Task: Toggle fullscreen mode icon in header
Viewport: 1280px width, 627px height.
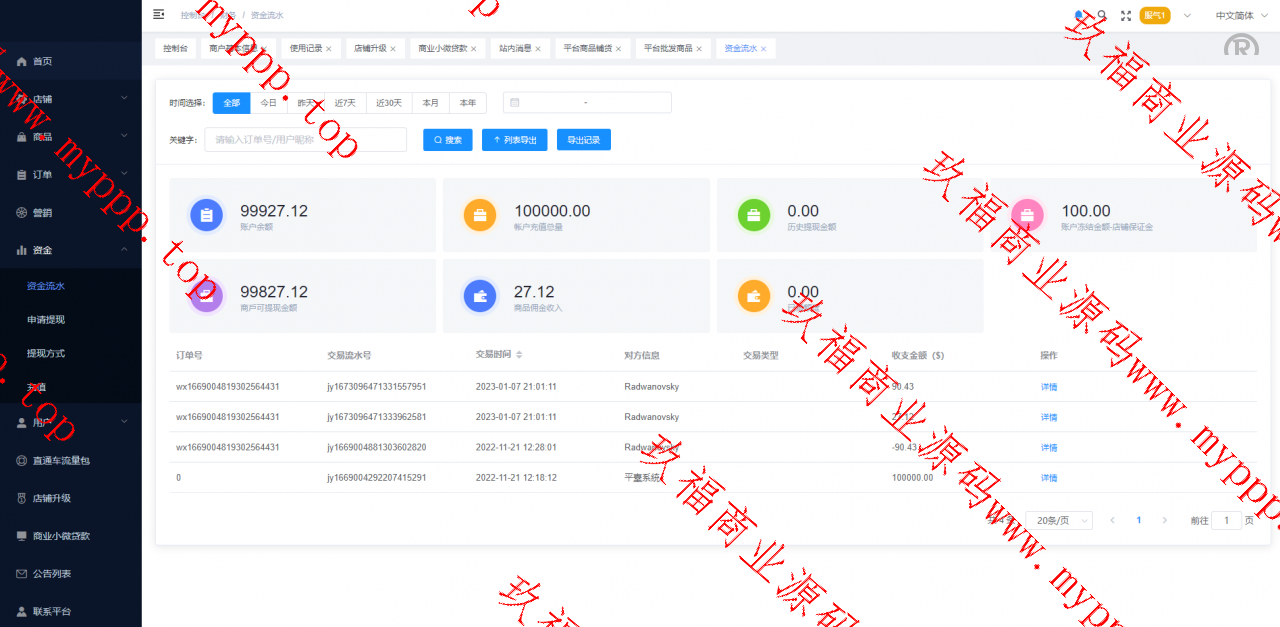Action: click(1126, 15)
